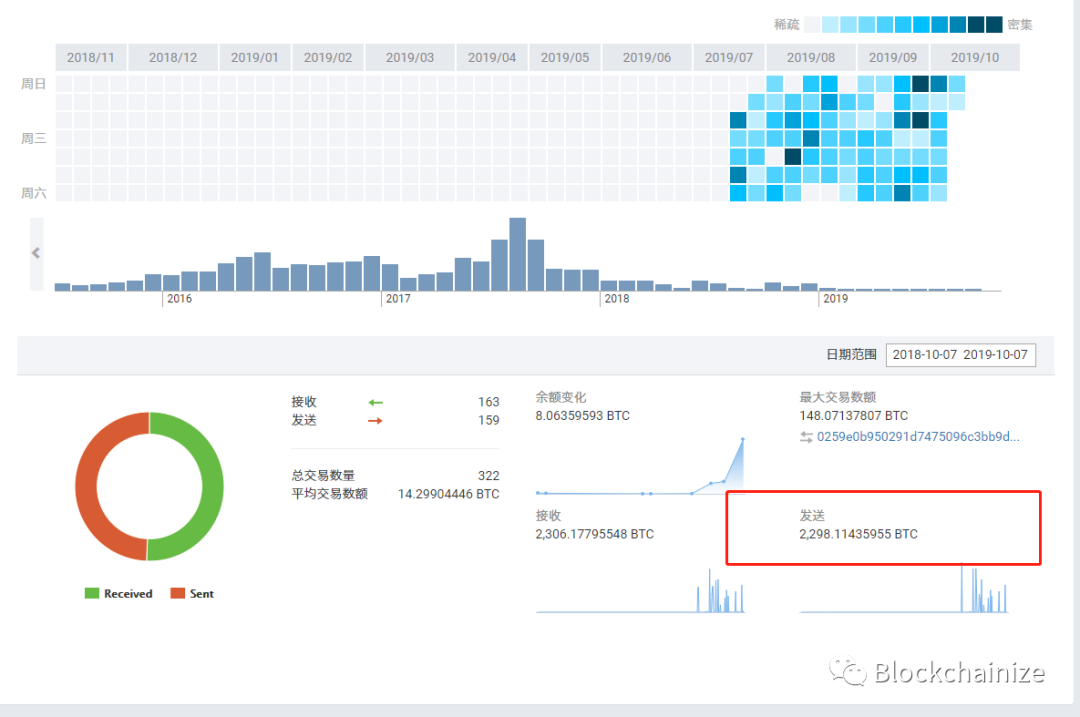The width and height of the screenshot is (1080, 717).
Task: Click the orange sent arrow icon
Action: (x=375, y=421)
